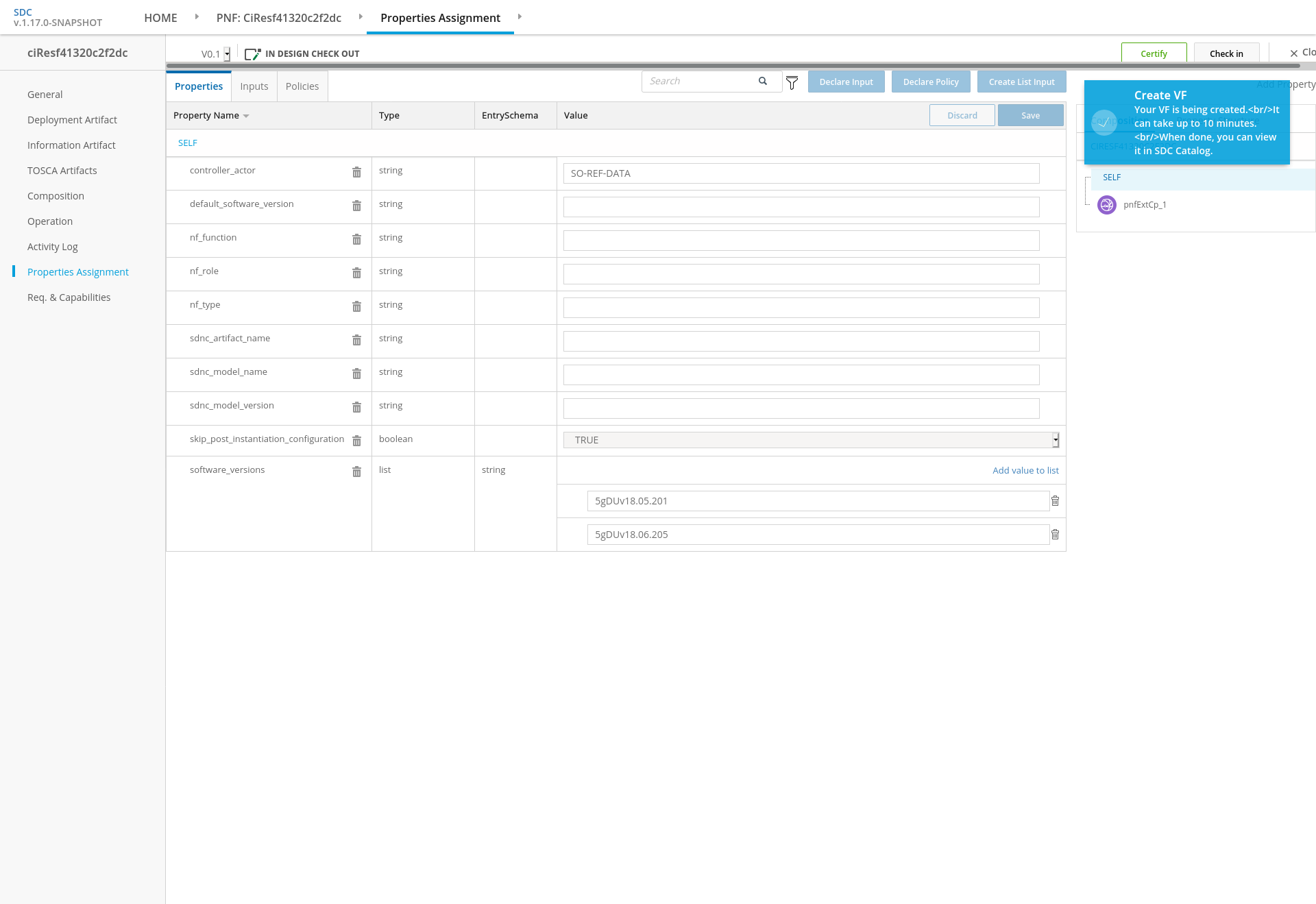The height and width of the screenshot is (904, 1316).
Task: Delete the controller_actor property
Action: click(356, 172)
